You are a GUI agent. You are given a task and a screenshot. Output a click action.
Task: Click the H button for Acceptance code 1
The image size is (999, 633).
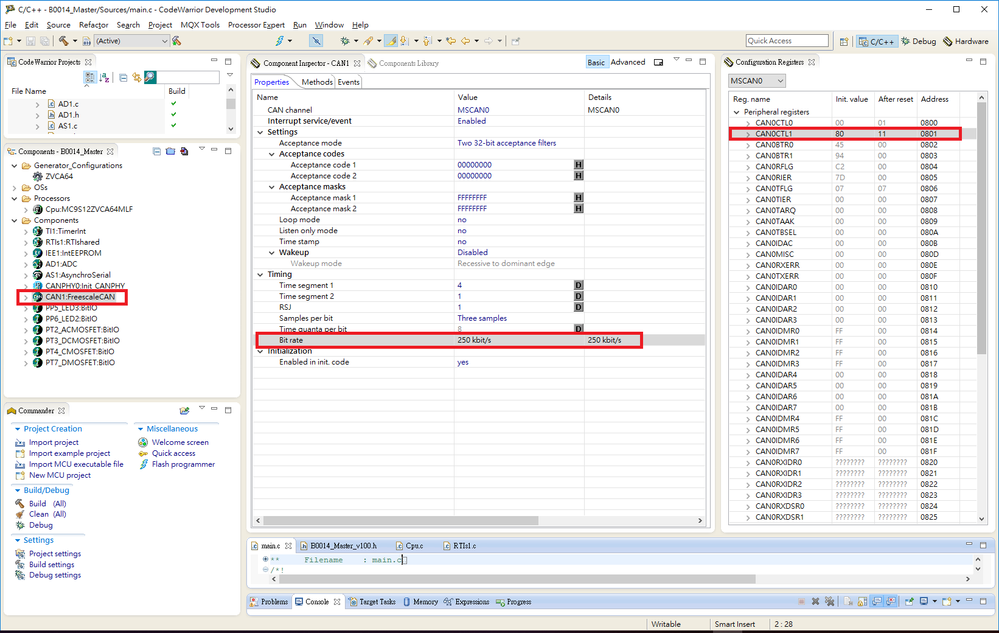coord(579,165)
